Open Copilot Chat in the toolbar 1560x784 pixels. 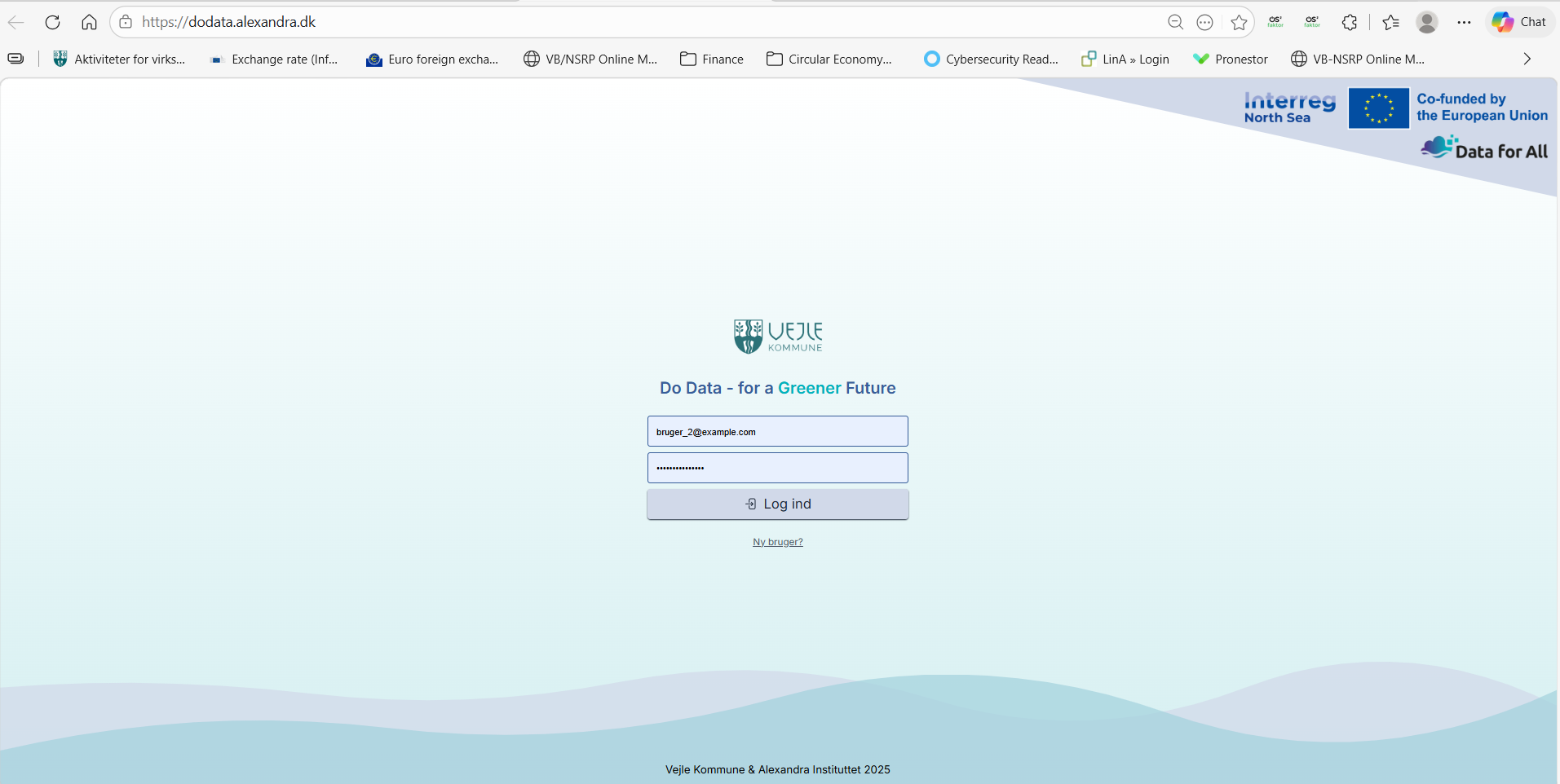pyautogui.click(x=1519, y=22)
